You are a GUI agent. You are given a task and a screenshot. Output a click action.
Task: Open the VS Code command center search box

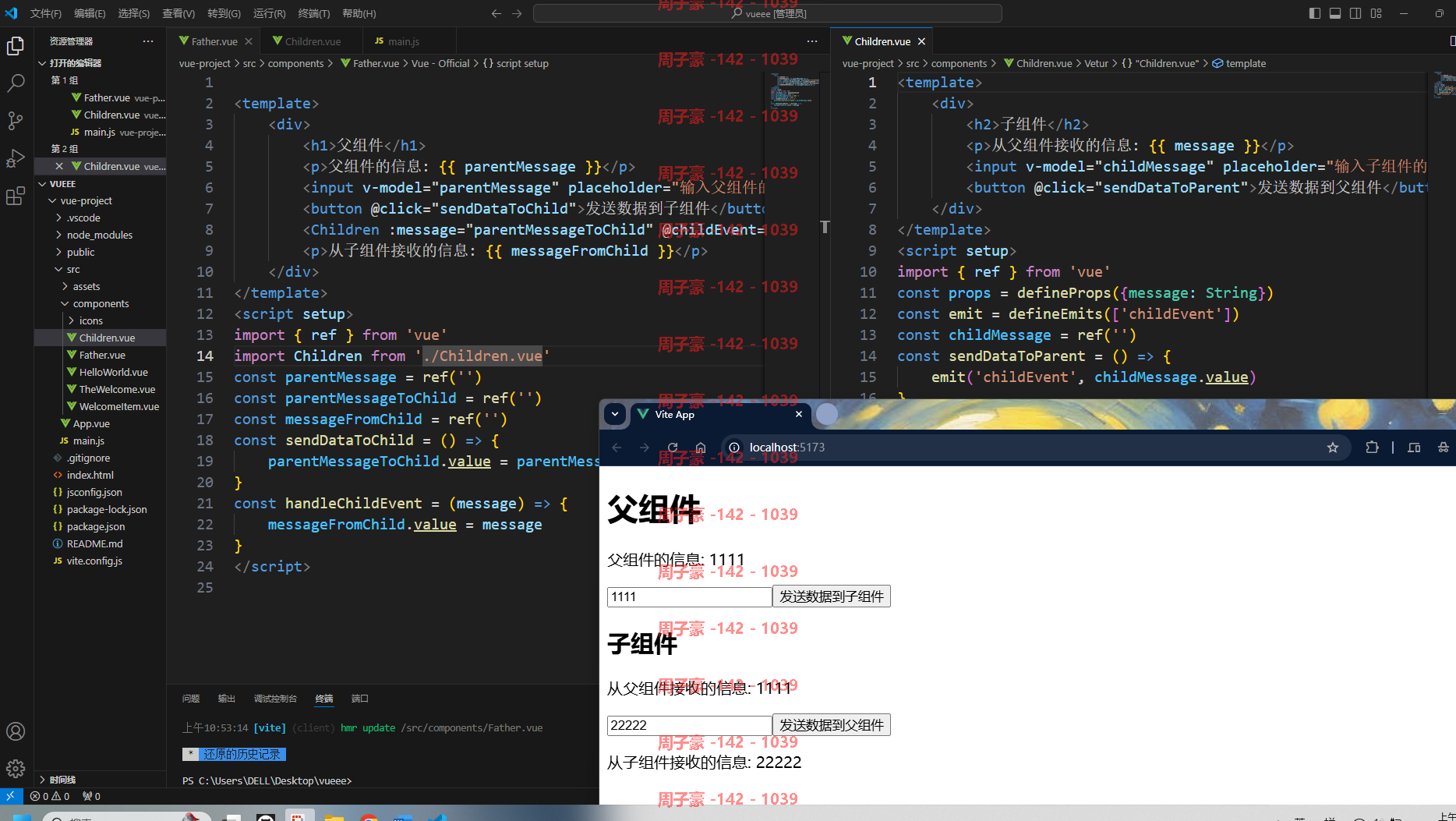coord(768,13)
